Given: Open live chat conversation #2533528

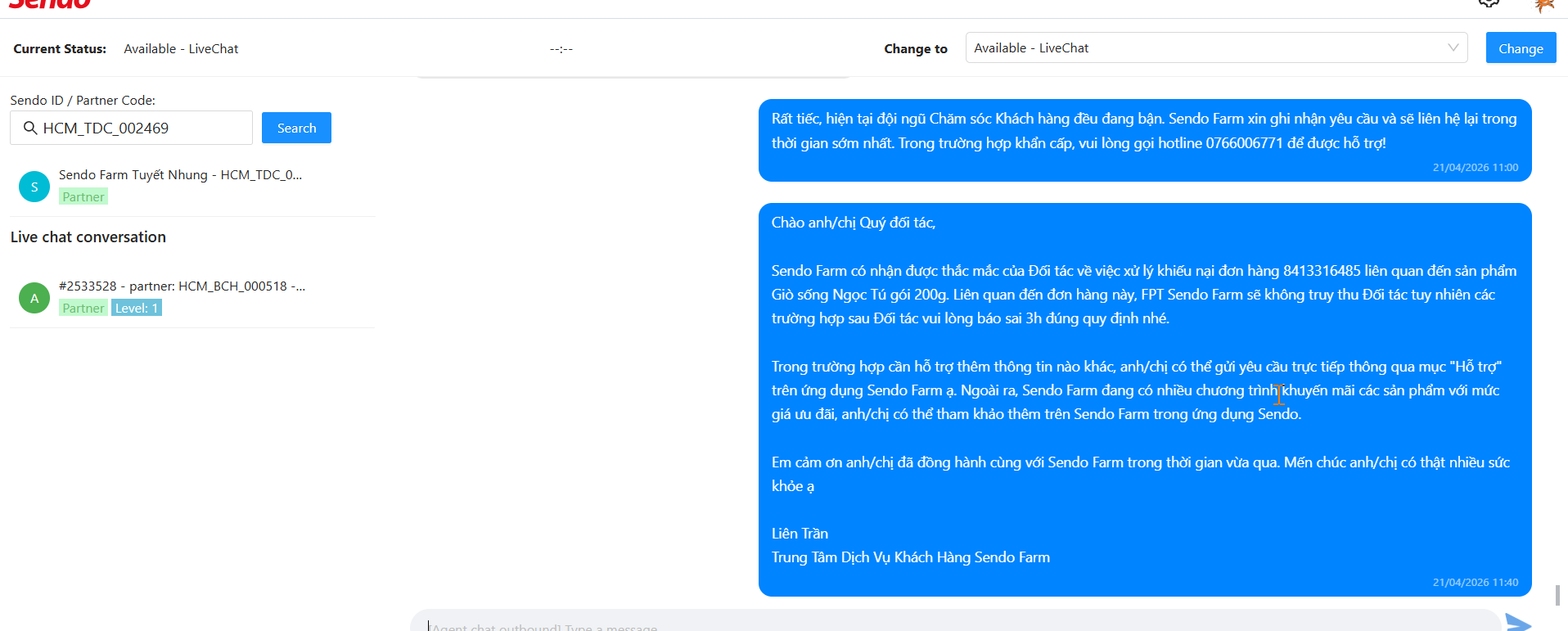Looking at the screenshot, I should click(182, 286).
